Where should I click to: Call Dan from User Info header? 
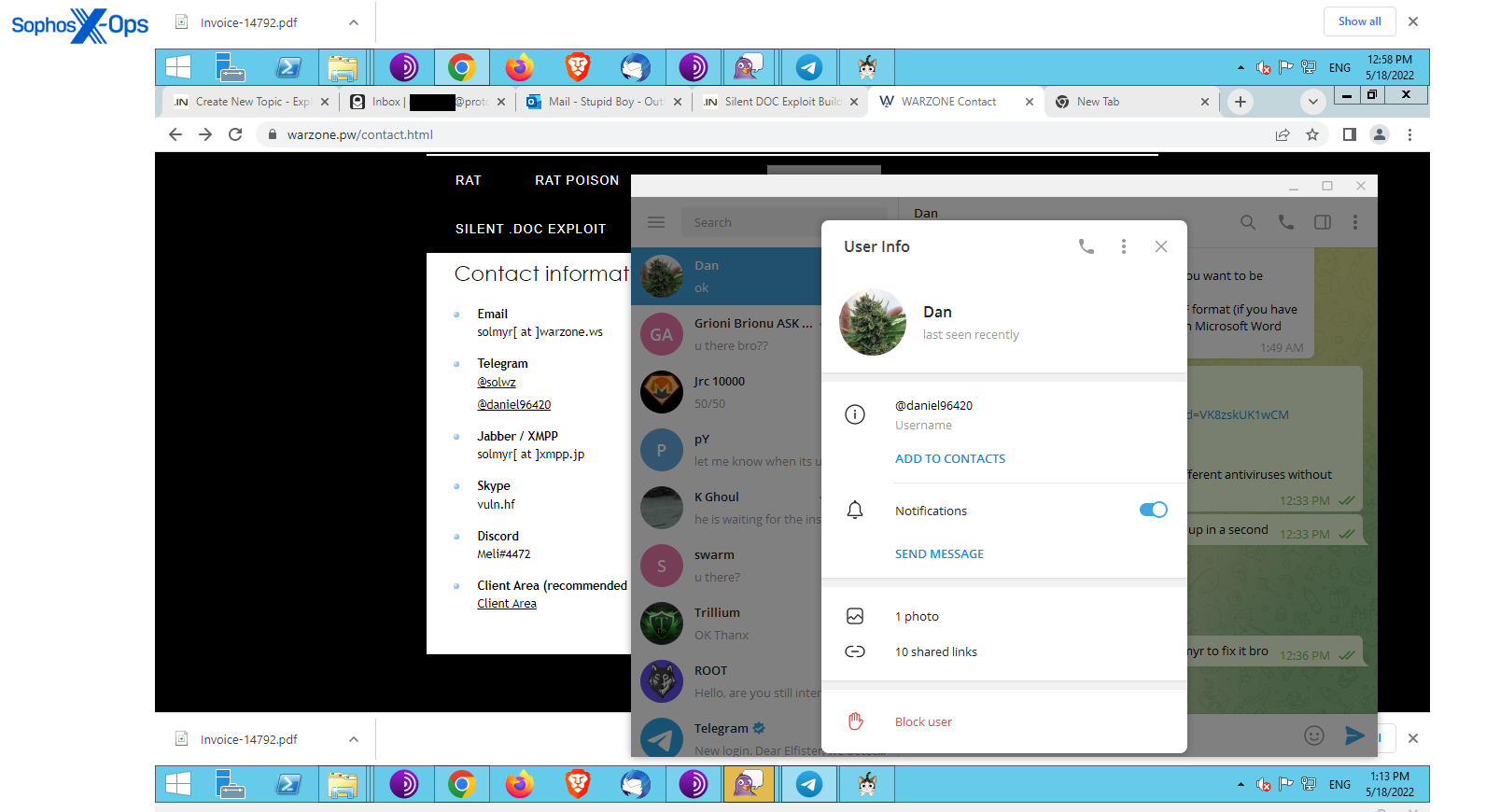pyautogui.click(x=1086, y=246)
